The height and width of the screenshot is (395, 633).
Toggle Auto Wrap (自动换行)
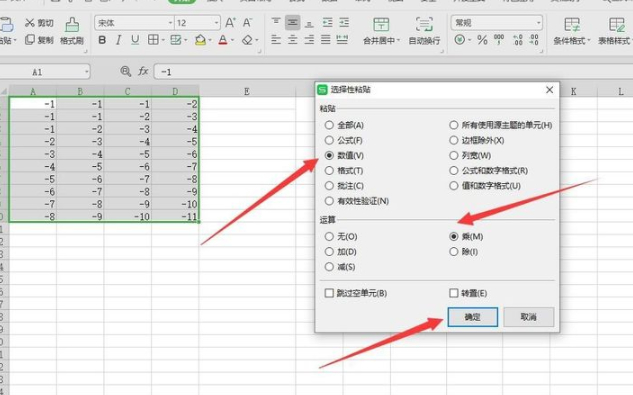pos(424,31)
